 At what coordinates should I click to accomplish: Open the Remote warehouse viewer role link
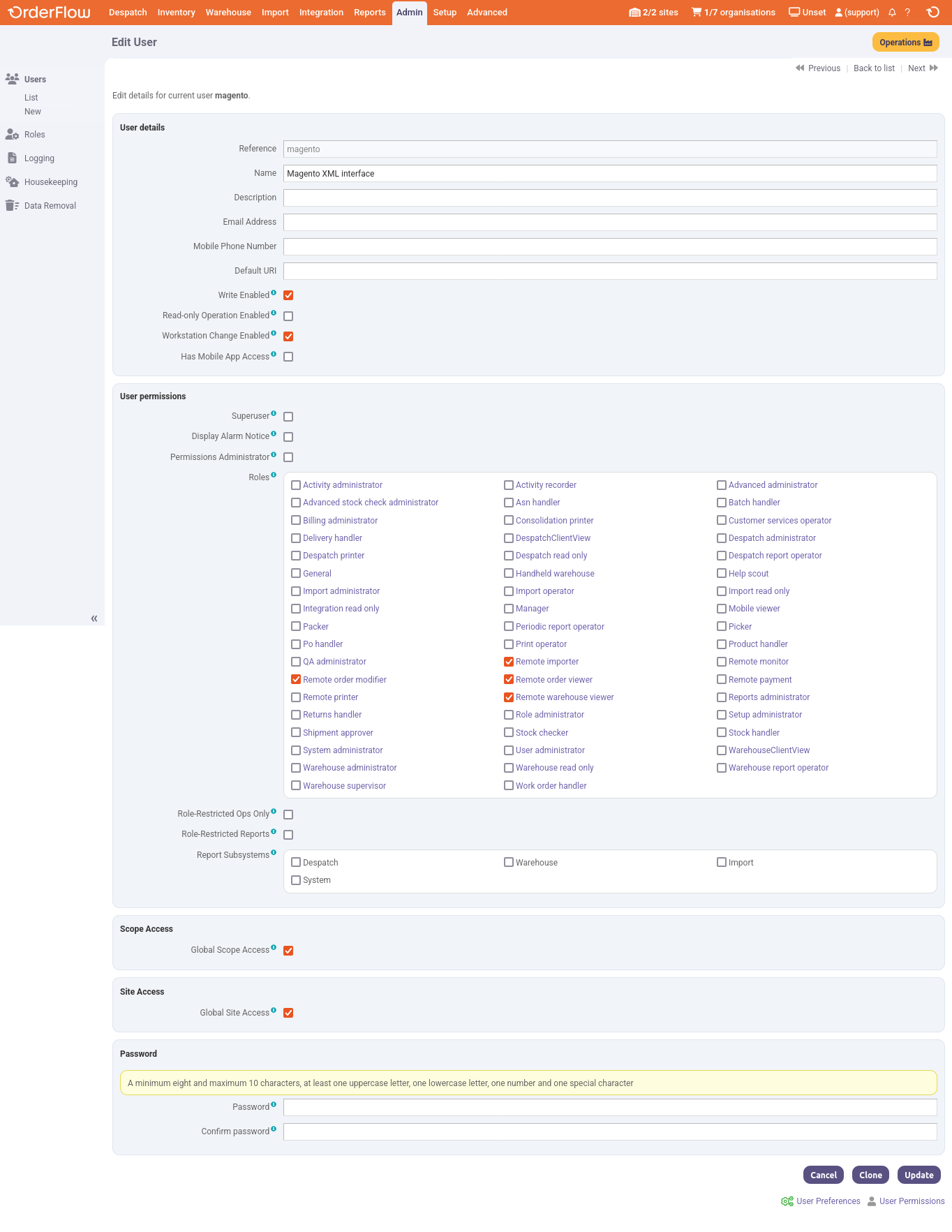pyautogui.click(x=565, y=697)
